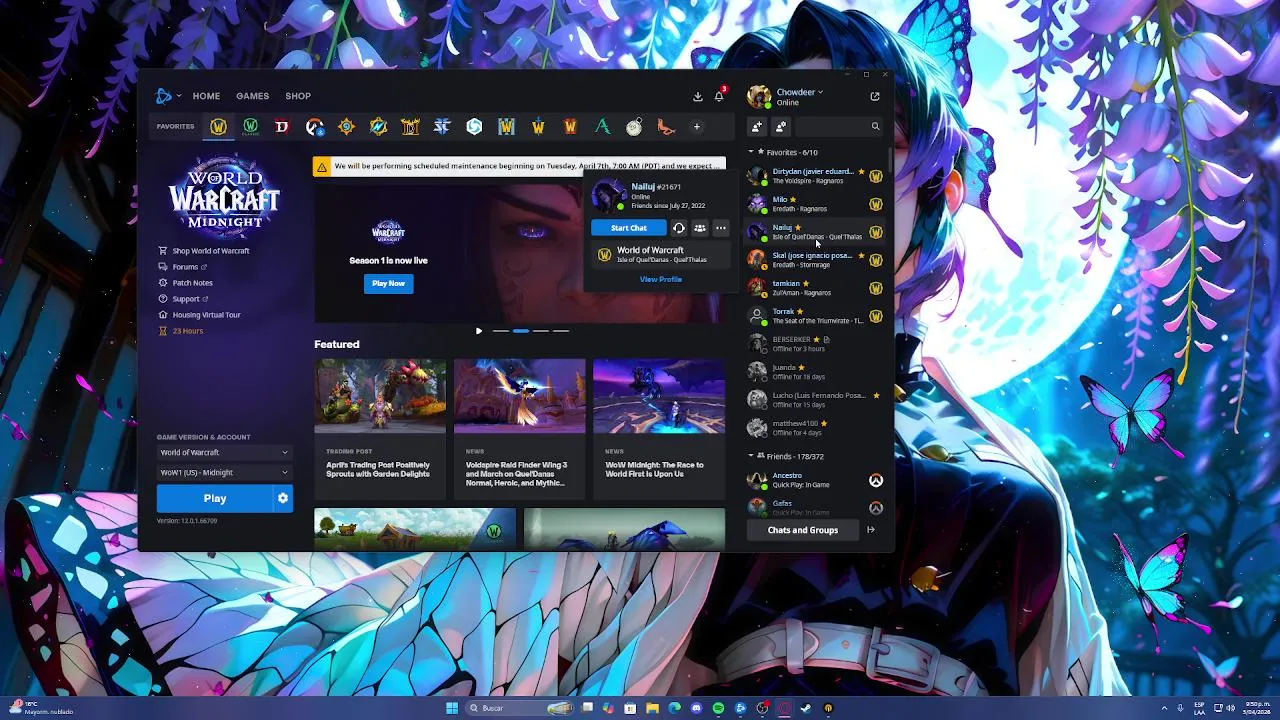This screenshot has height=720, width=1280.
Task: Open the WoW1 (US) - Midnight account dropdown
Action: (224, 472)
